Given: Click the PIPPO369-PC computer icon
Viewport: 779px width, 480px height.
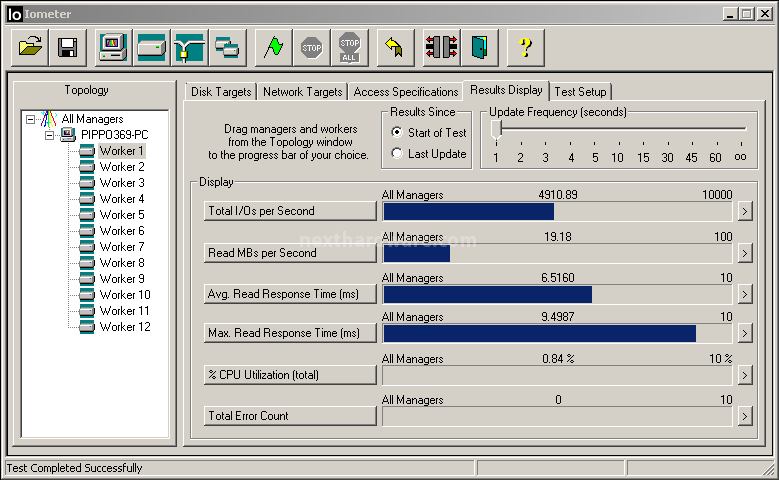Looking at the screenshot, I should pyautogui.click(x=68, y=135).
